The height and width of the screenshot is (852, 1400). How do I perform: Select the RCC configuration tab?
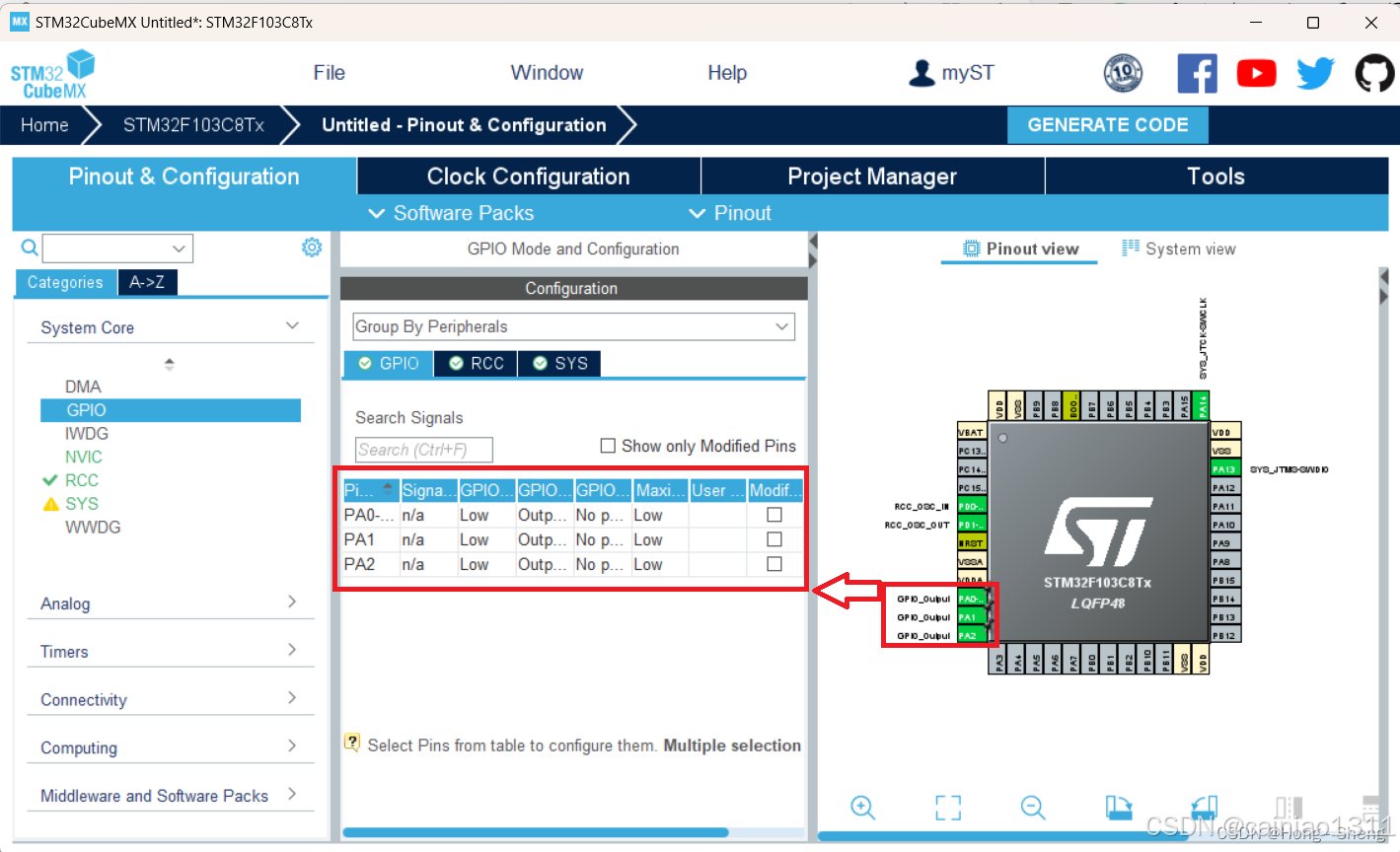(x=477, y=364)
